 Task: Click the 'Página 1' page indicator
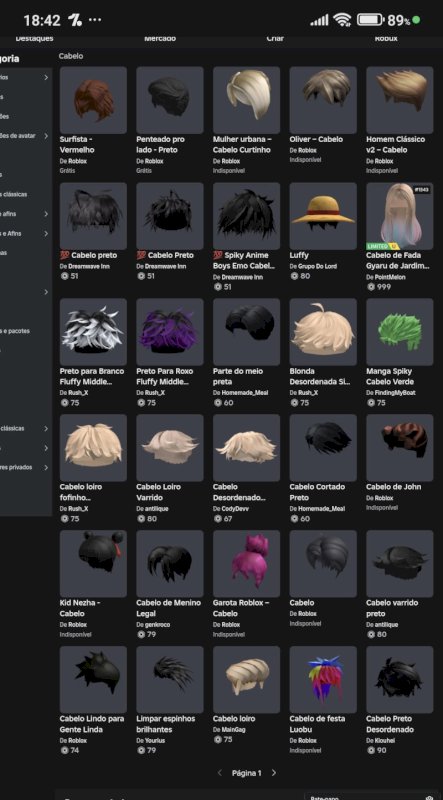pyautogui.click(x=247, y=772)
